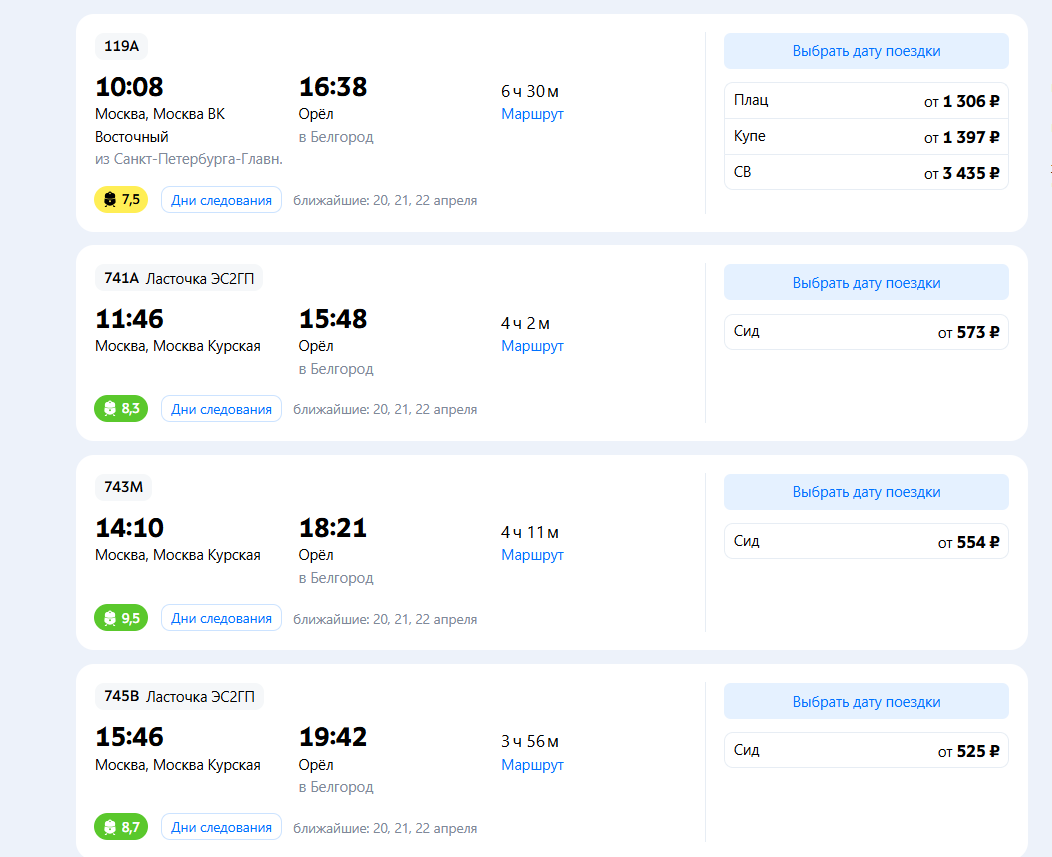Select the Купе fare from 1 397 ₽
This screenshot has height=857, width=1052.
click(866, 137)
